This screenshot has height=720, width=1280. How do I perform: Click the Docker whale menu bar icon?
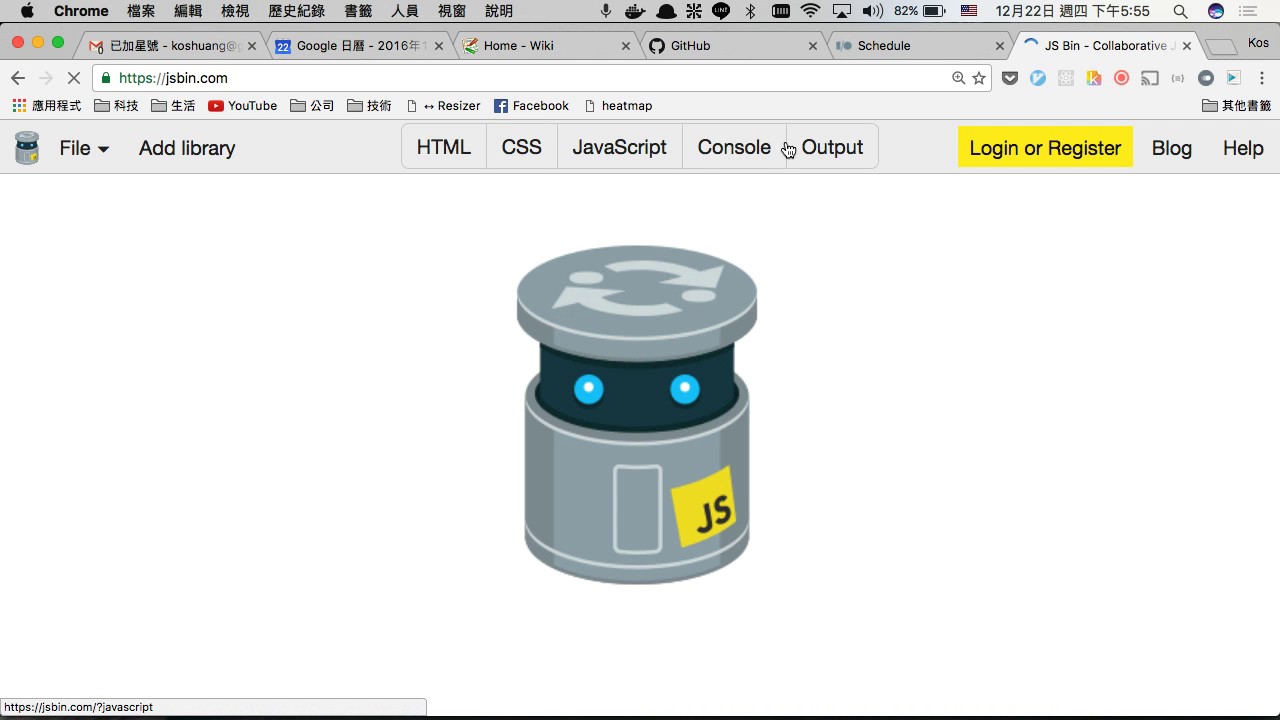(x=635, y=11)
